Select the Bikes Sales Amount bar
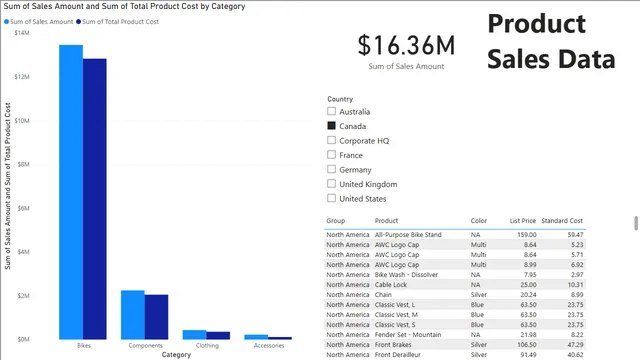Image resolution: width=640 pixels, height=360 pixels. tap(71, 192)
